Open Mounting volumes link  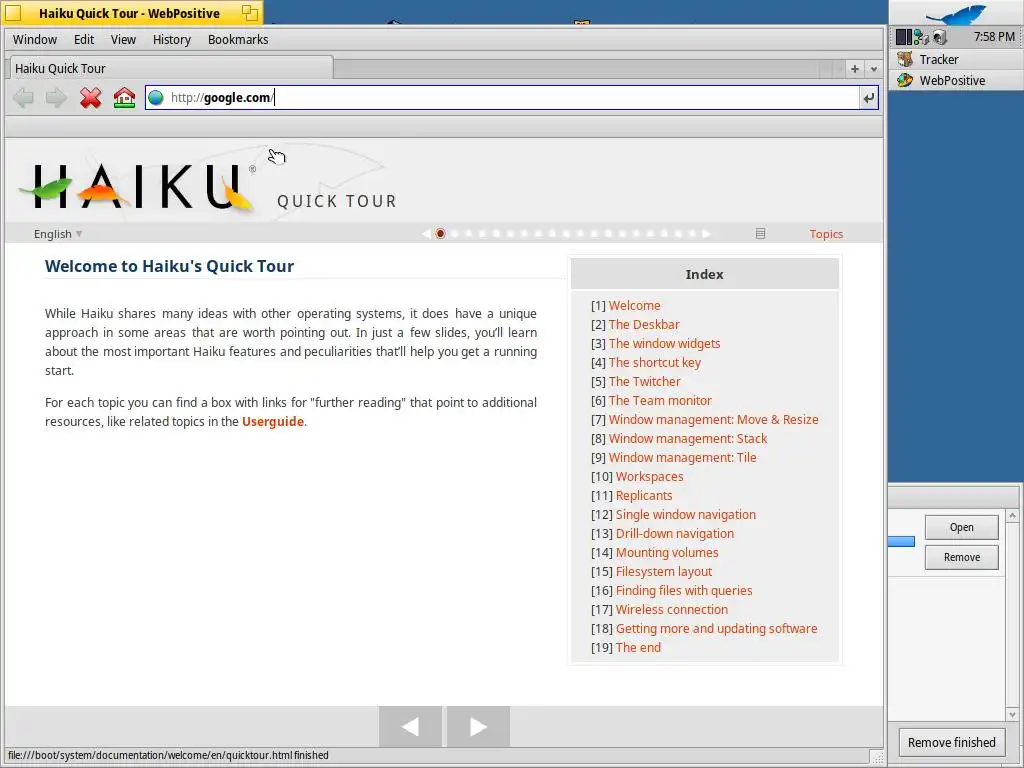pyautogui.click(x=667, y=552)
